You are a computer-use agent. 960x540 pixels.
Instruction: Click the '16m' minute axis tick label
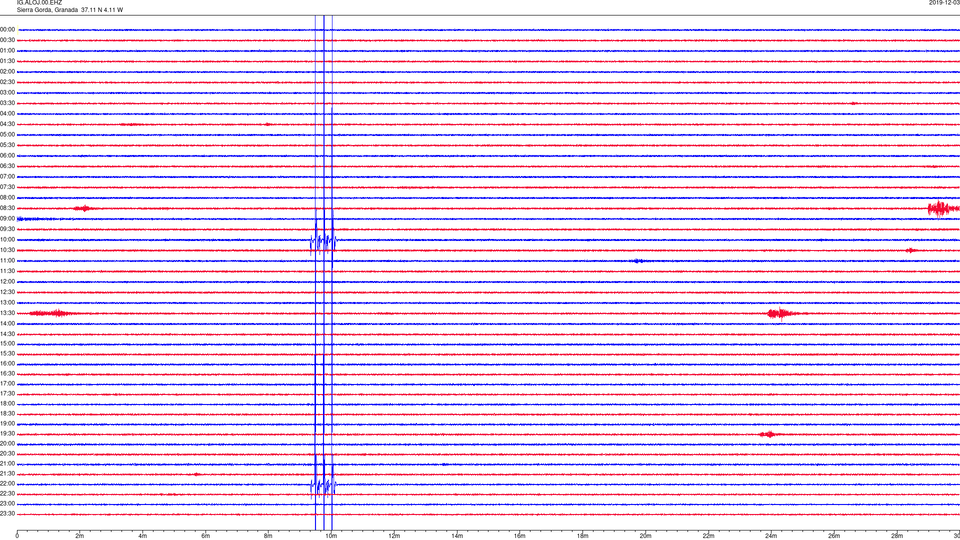[520, 536]
